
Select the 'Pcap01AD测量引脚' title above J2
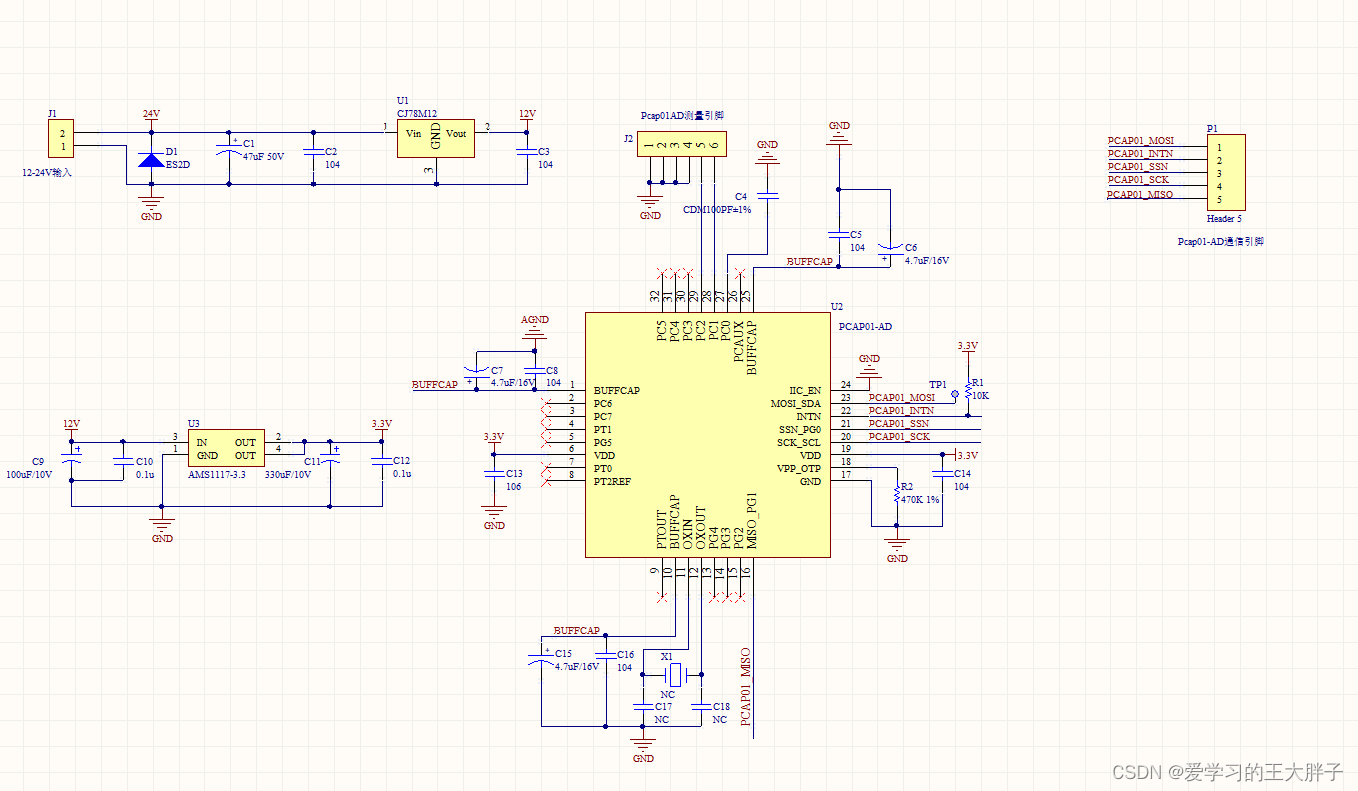coord(681,116)
